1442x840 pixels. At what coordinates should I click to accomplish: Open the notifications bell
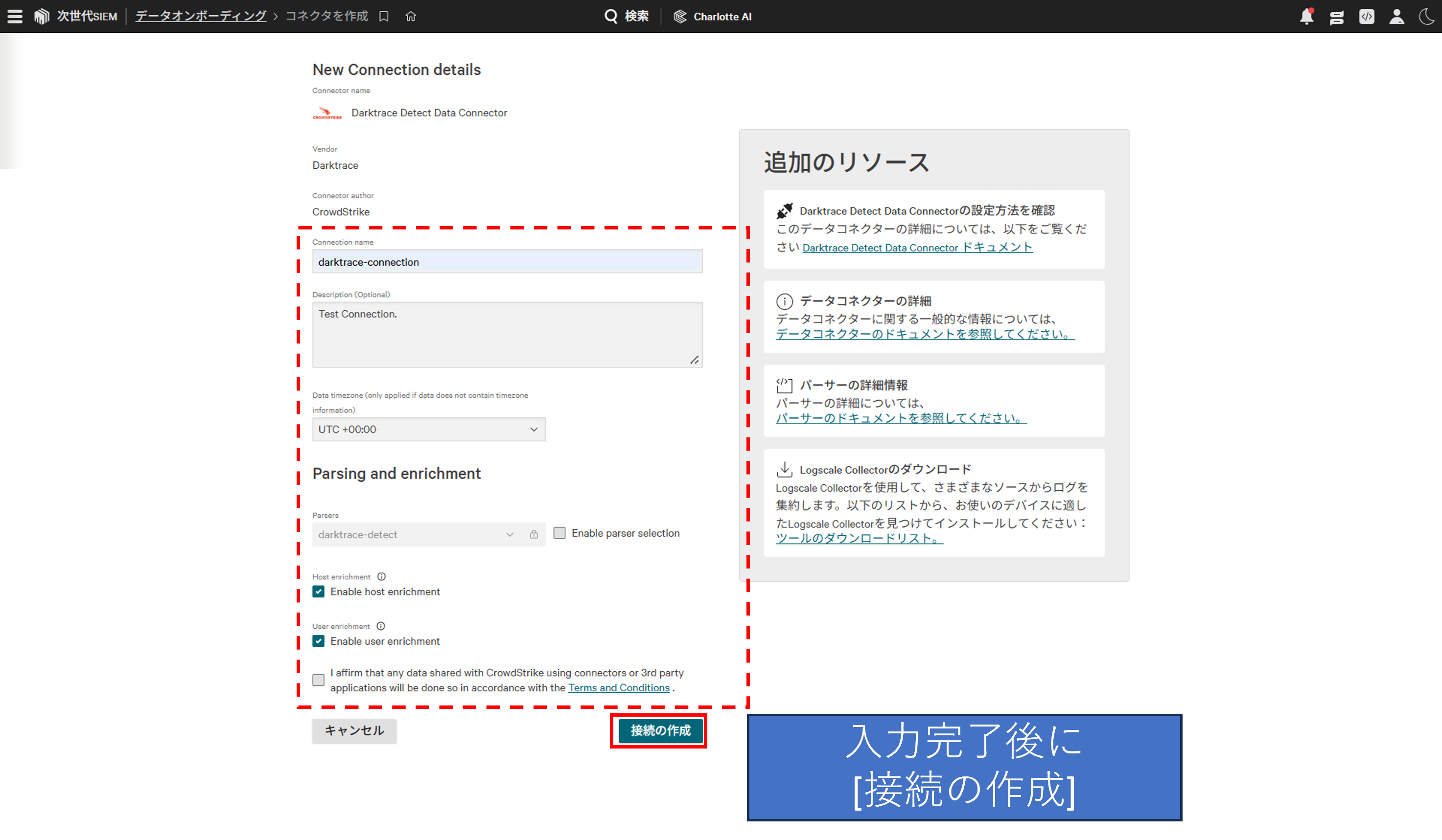click(x=1307, y=17)
